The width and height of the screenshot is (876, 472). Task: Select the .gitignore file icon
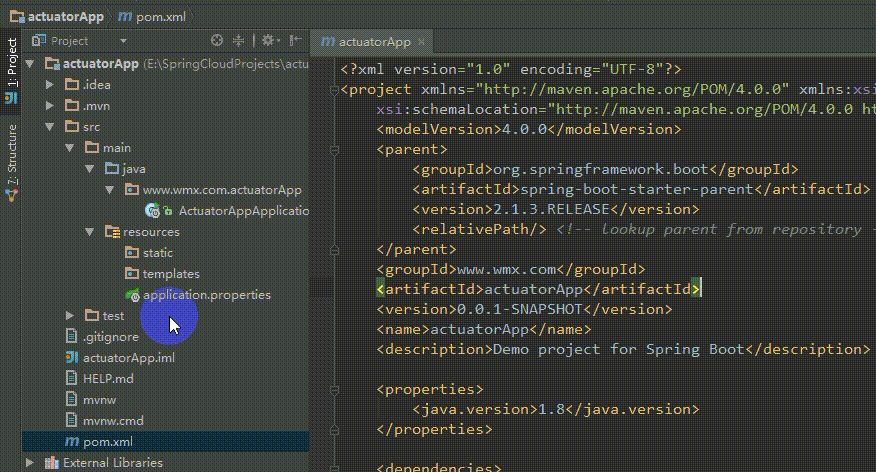tap(72, 336)
